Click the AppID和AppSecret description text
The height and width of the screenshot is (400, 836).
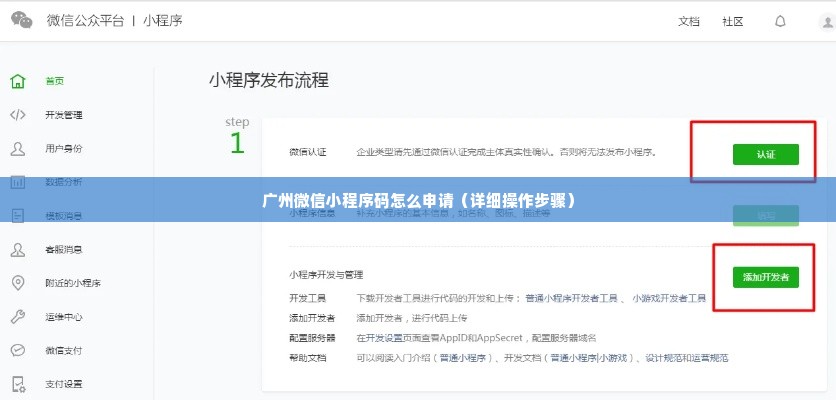pos(476,338)
